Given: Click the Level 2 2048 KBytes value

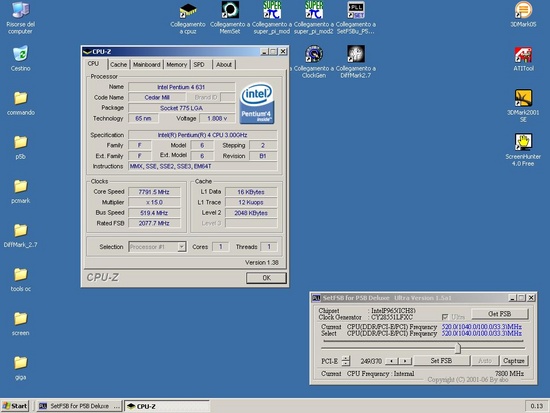Looking at the screenshot, I should click(x=251, y=213).
